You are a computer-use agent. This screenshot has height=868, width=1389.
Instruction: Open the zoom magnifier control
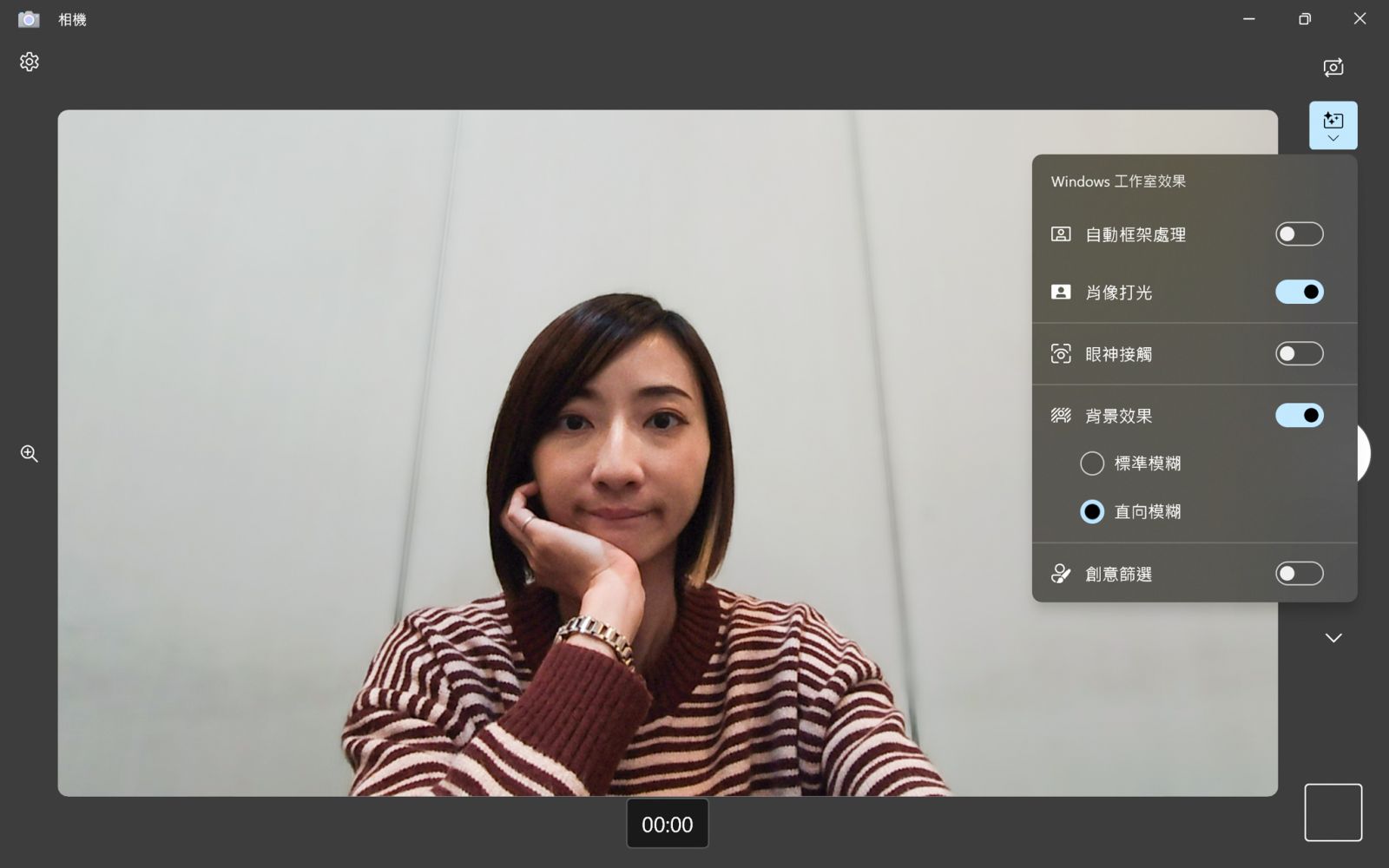tap(30, 453)
